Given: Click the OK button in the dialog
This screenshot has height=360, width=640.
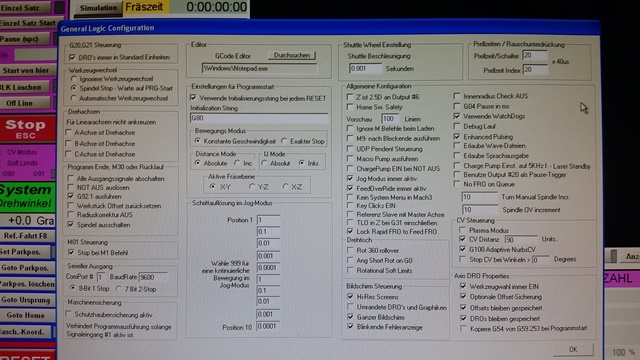Looking at the screenshot, I should (x=573, y=349).
